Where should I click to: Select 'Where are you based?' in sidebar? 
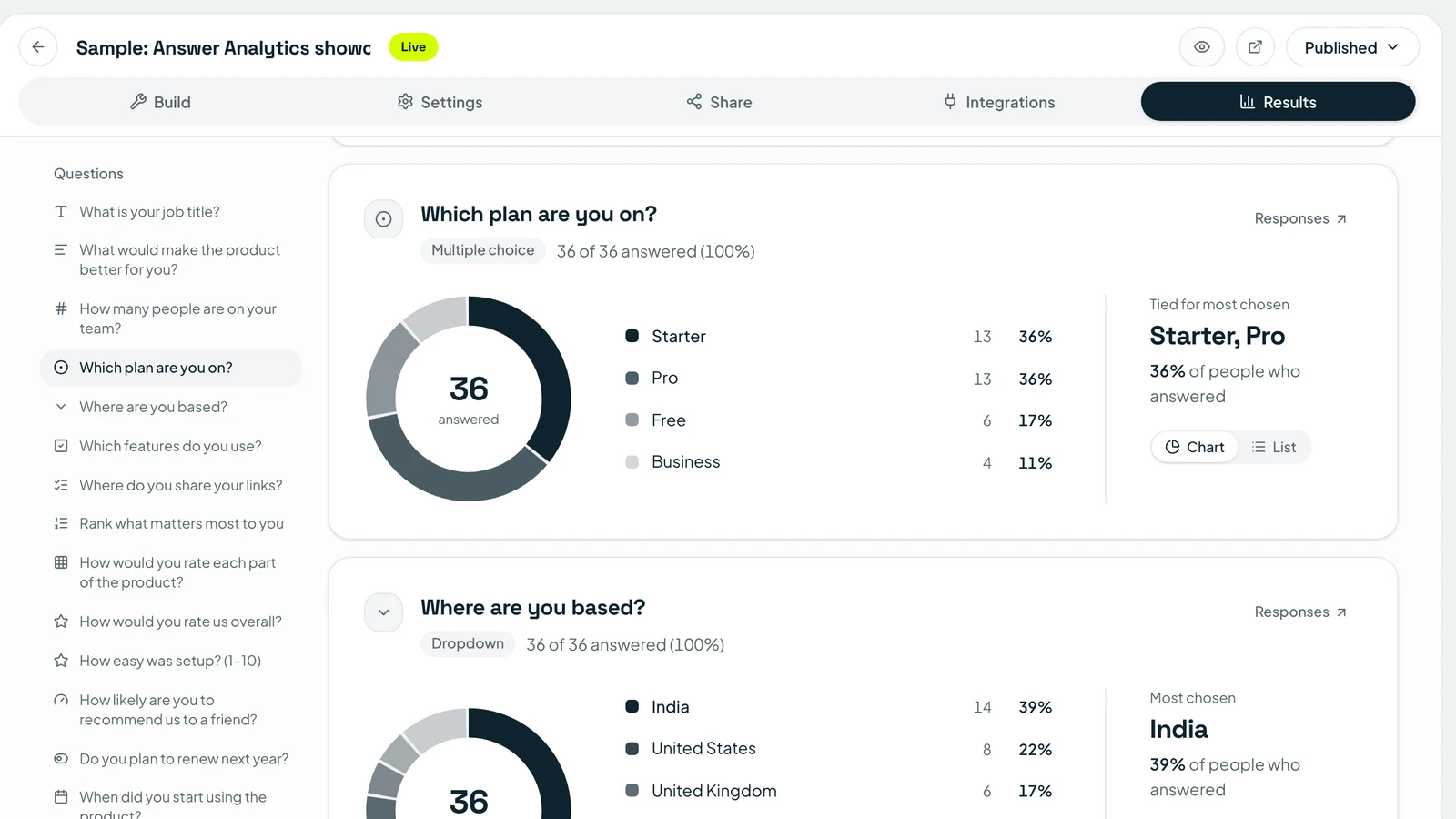click(x=171, y=407)
